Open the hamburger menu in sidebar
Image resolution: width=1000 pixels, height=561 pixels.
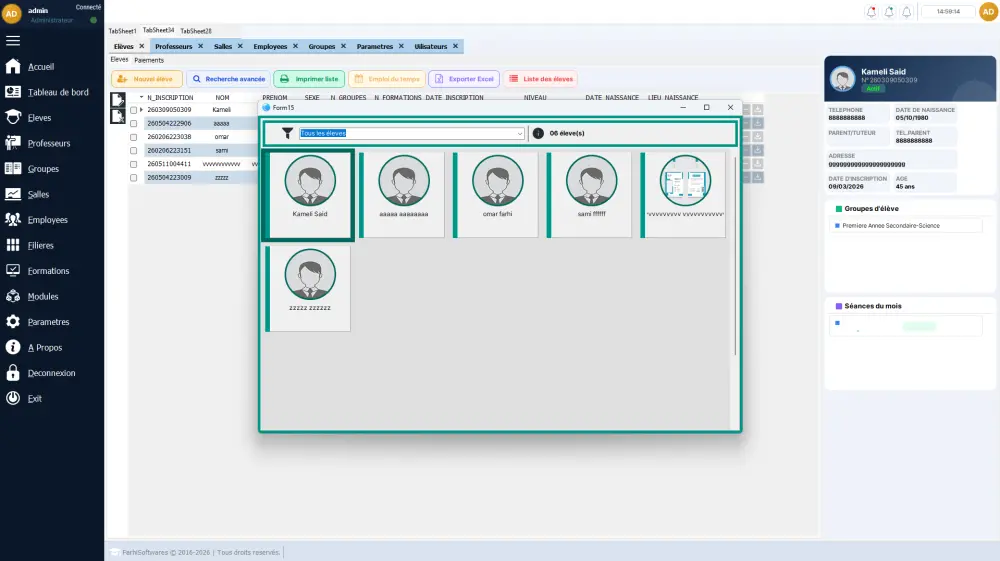coord(13,41)
